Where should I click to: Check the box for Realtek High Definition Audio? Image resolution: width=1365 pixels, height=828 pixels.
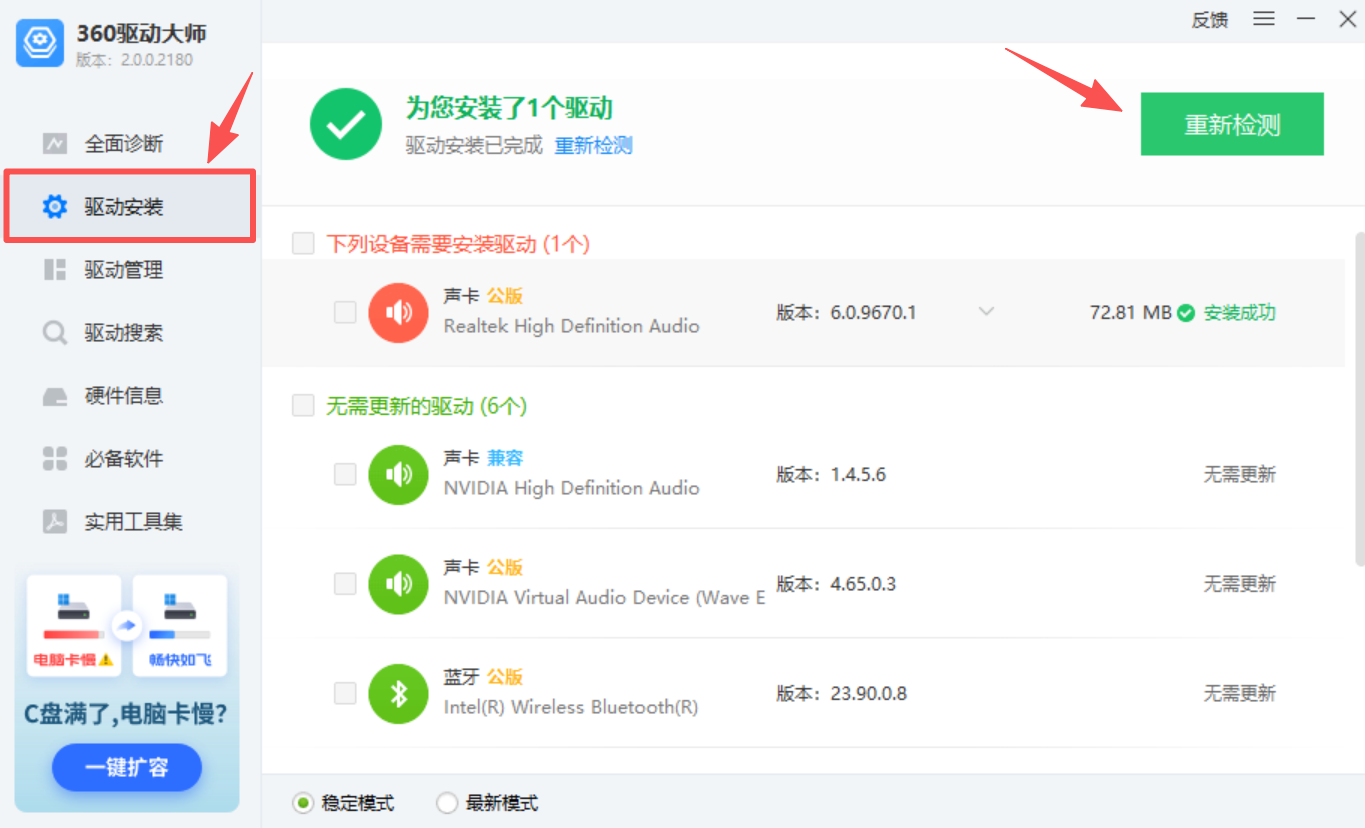[345, 313]
